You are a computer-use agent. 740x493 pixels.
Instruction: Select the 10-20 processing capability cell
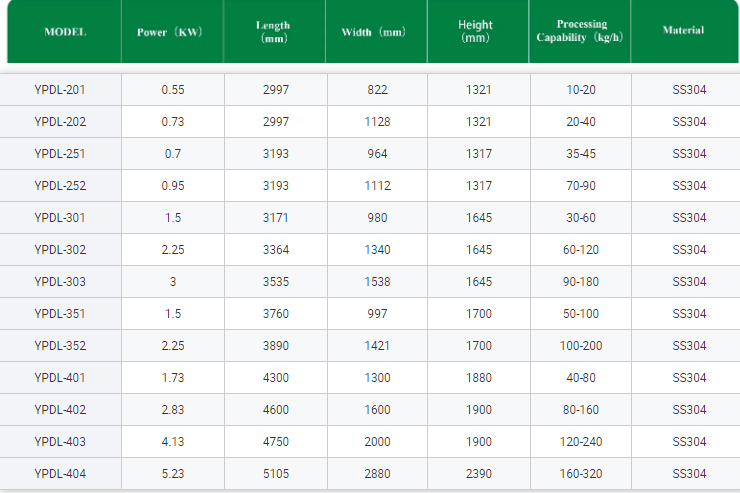click(580, 90)
